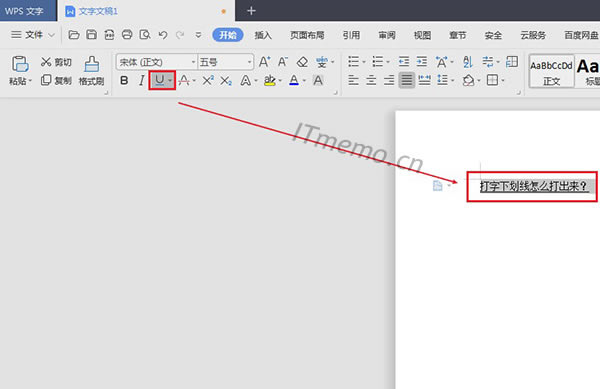The height and width of the screenshot is (389, 600).
Task: Click the Print icon
Action: click(x=127, y=35)
